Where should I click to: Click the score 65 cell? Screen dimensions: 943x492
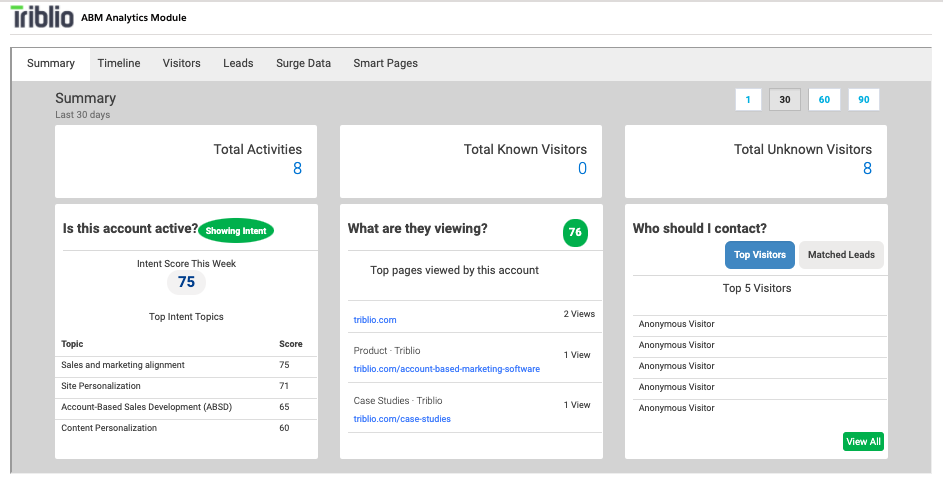point(284,407)
